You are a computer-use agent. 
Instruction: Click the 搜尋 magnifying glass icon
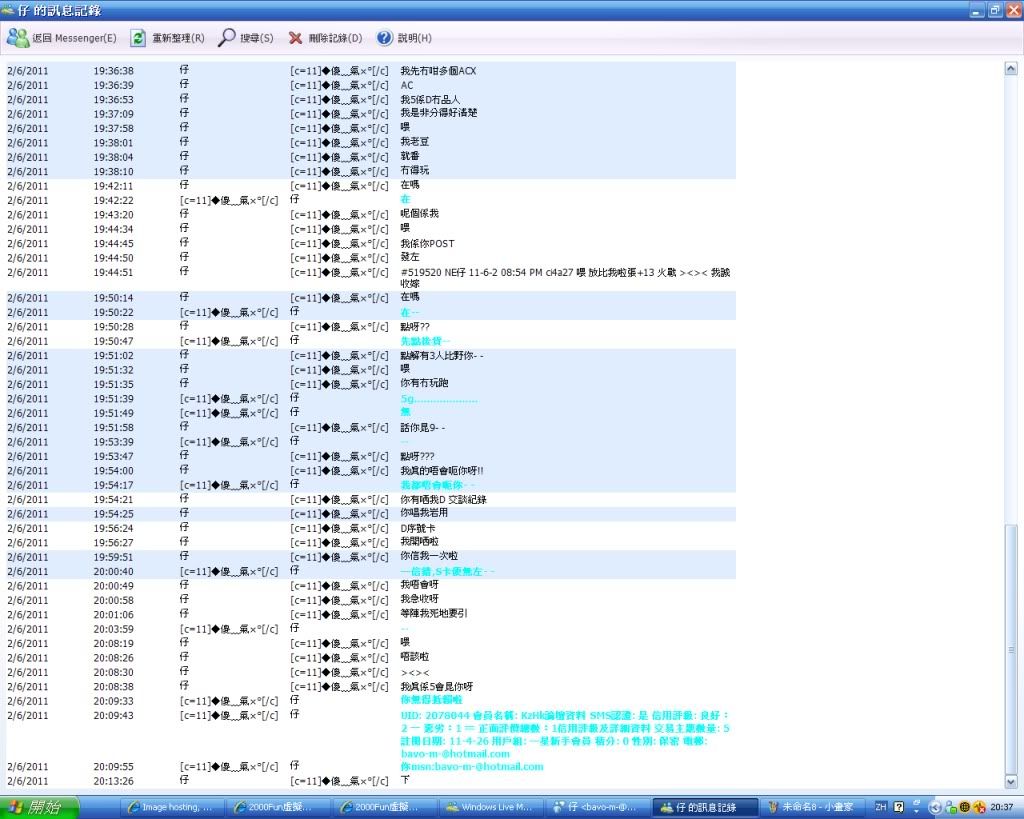click(227, 38)
